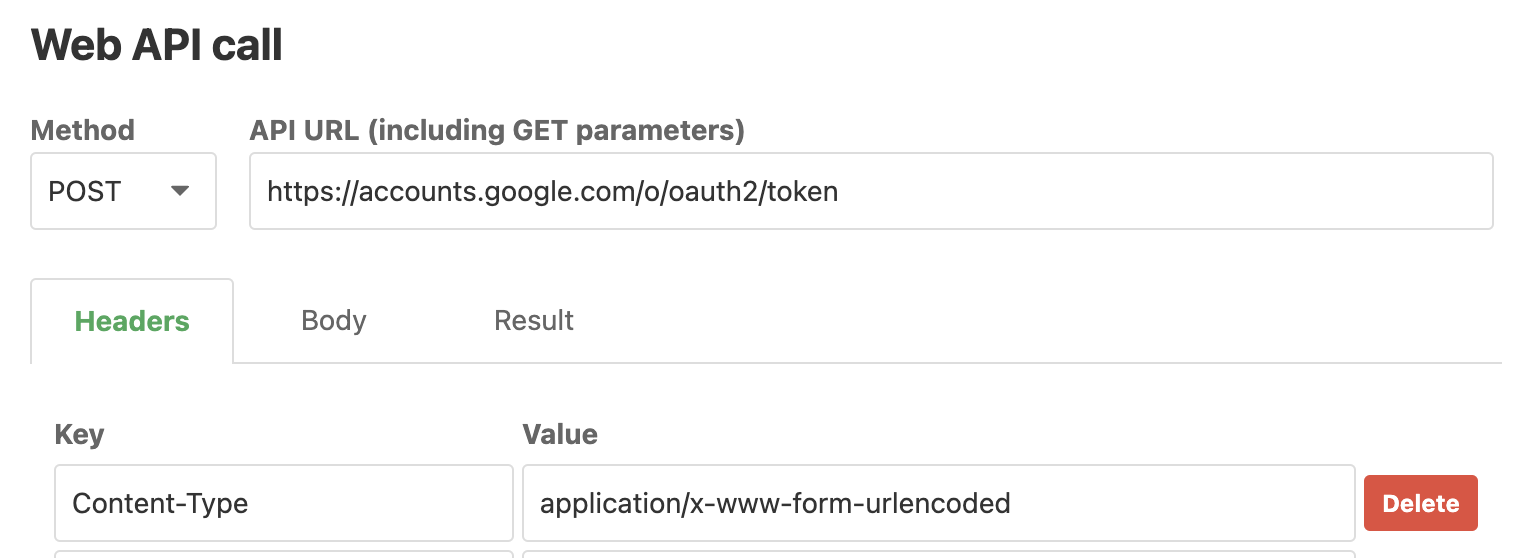Delete the Content-Type header row
Viewport: 1514px width, 558px height.
[1420, 503]
